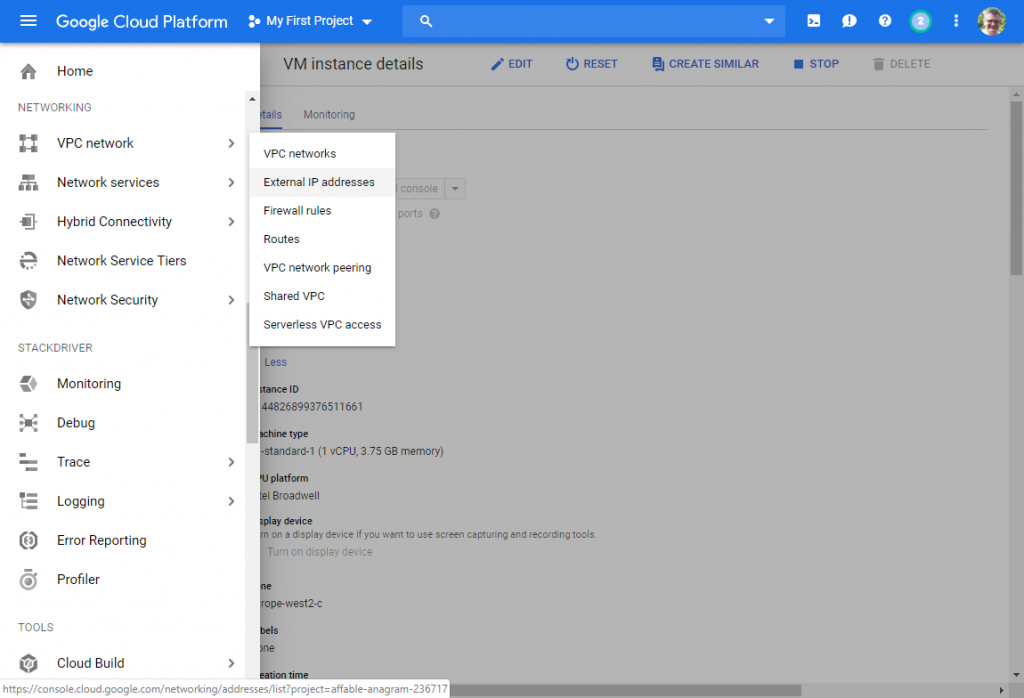Expand Logging submenu chevron
The width and height of the screenshot is (1024, 698).
(x=231, y=501)
